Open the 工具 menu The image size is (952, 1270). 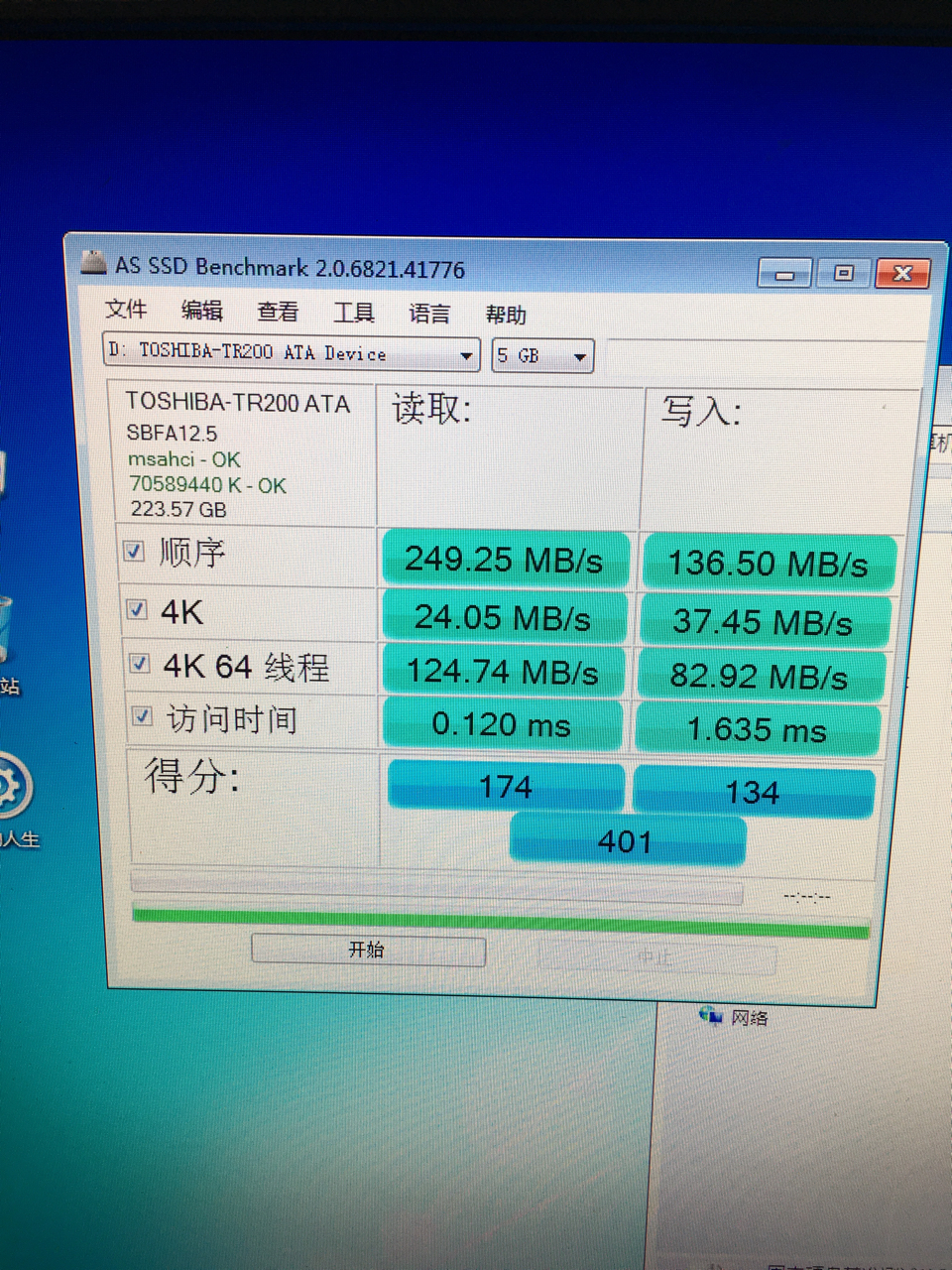click(353, 314)
